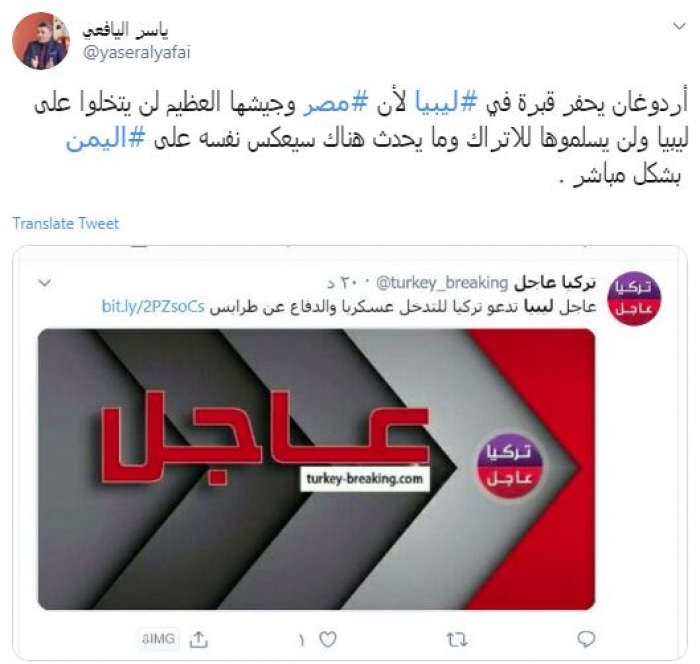
Task: Click the 8IMG badge icon
Action: coord(158,639)
